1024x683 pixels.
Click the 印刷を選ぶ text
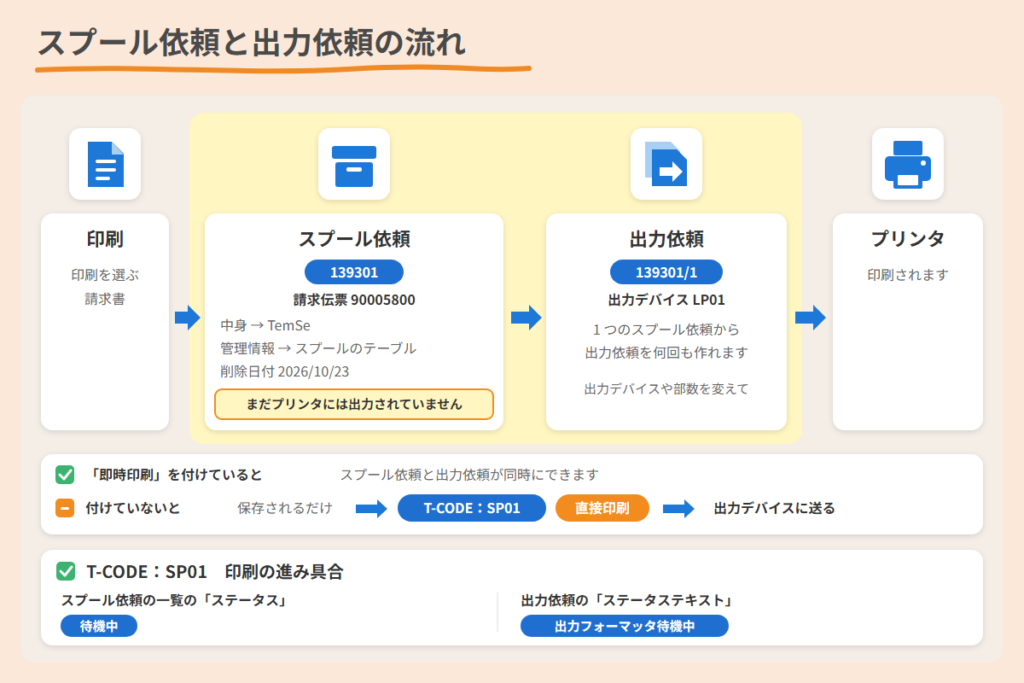click(x=105, y=275)
